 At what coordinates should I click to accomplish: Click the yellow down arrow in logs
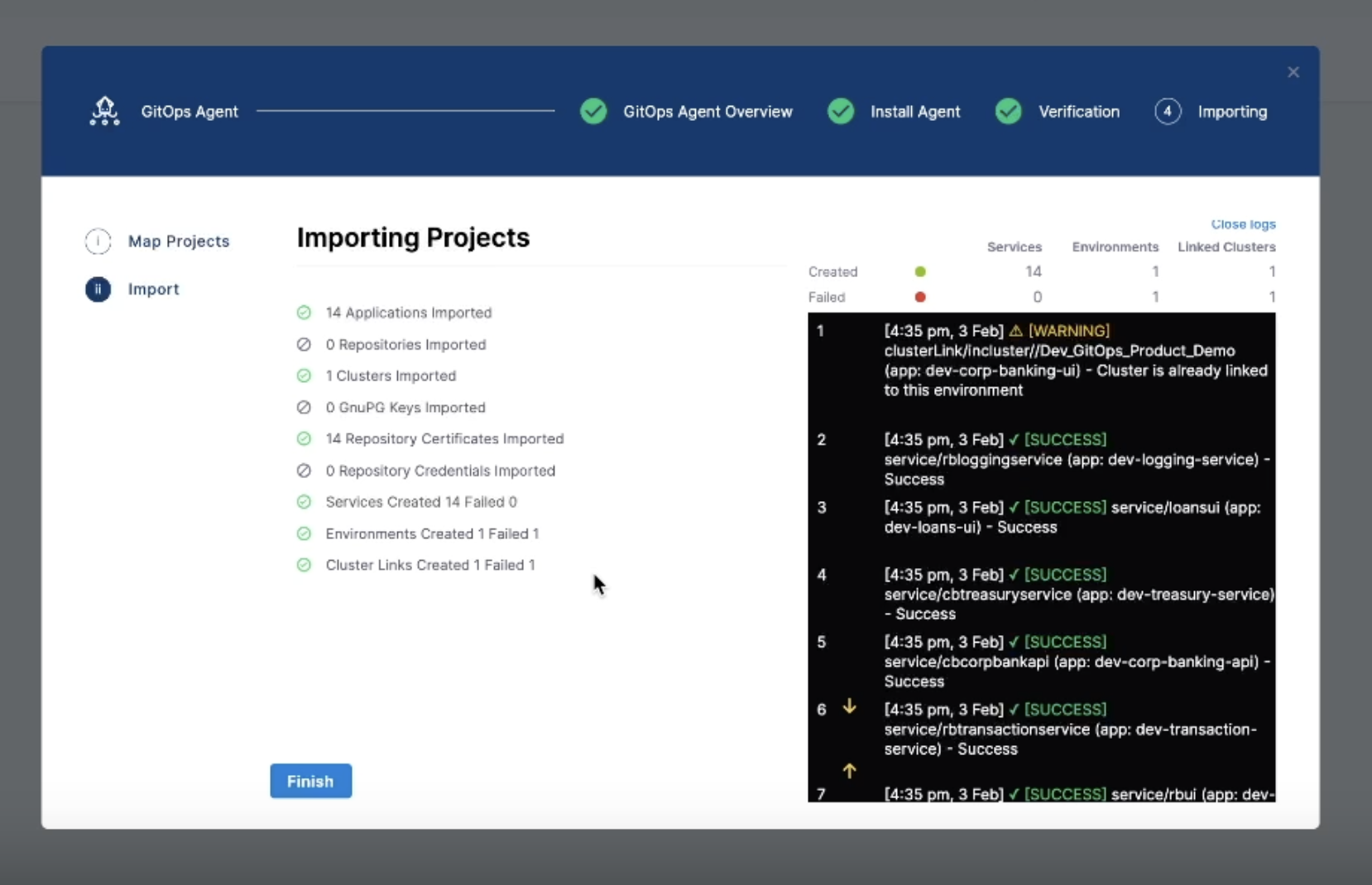click(849, 706)
